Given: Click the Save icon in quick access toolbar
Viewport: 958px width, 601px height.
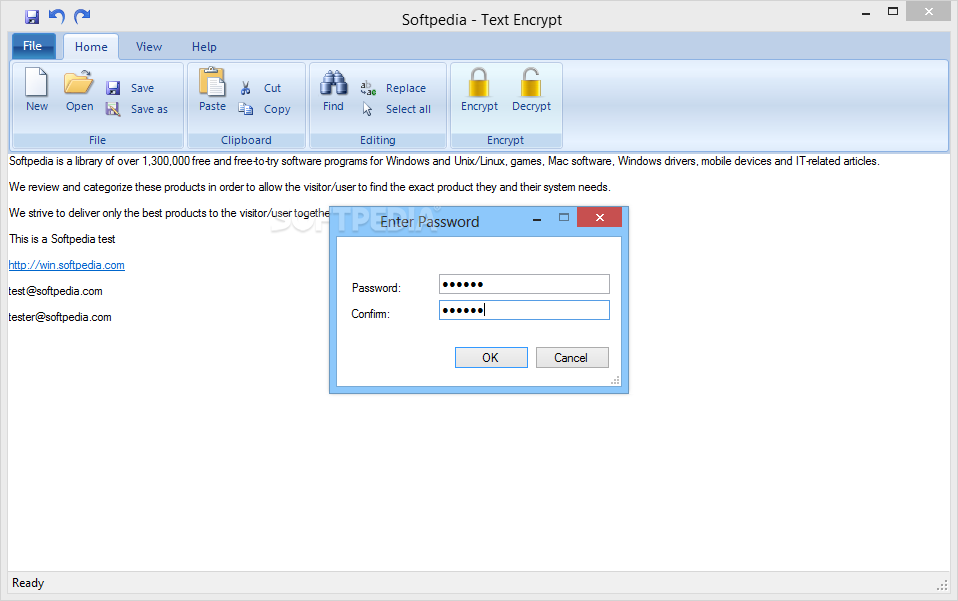Looking at the screenshot, I should tap(32, 16).
